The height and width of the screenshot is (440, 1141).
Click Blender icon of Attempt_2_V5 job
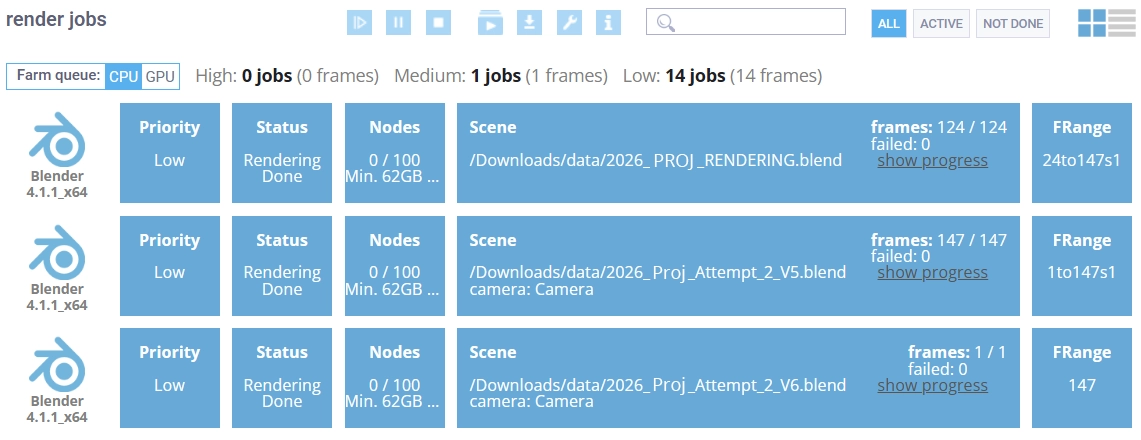click(x=57, y=251)
